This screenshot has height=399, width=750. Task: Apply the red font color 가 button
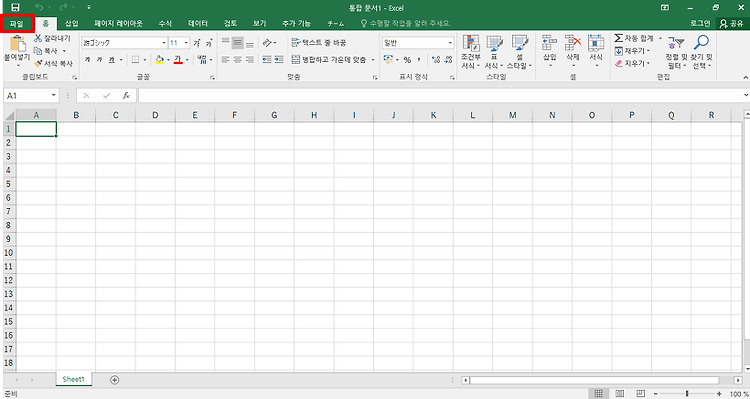[178, 60]
